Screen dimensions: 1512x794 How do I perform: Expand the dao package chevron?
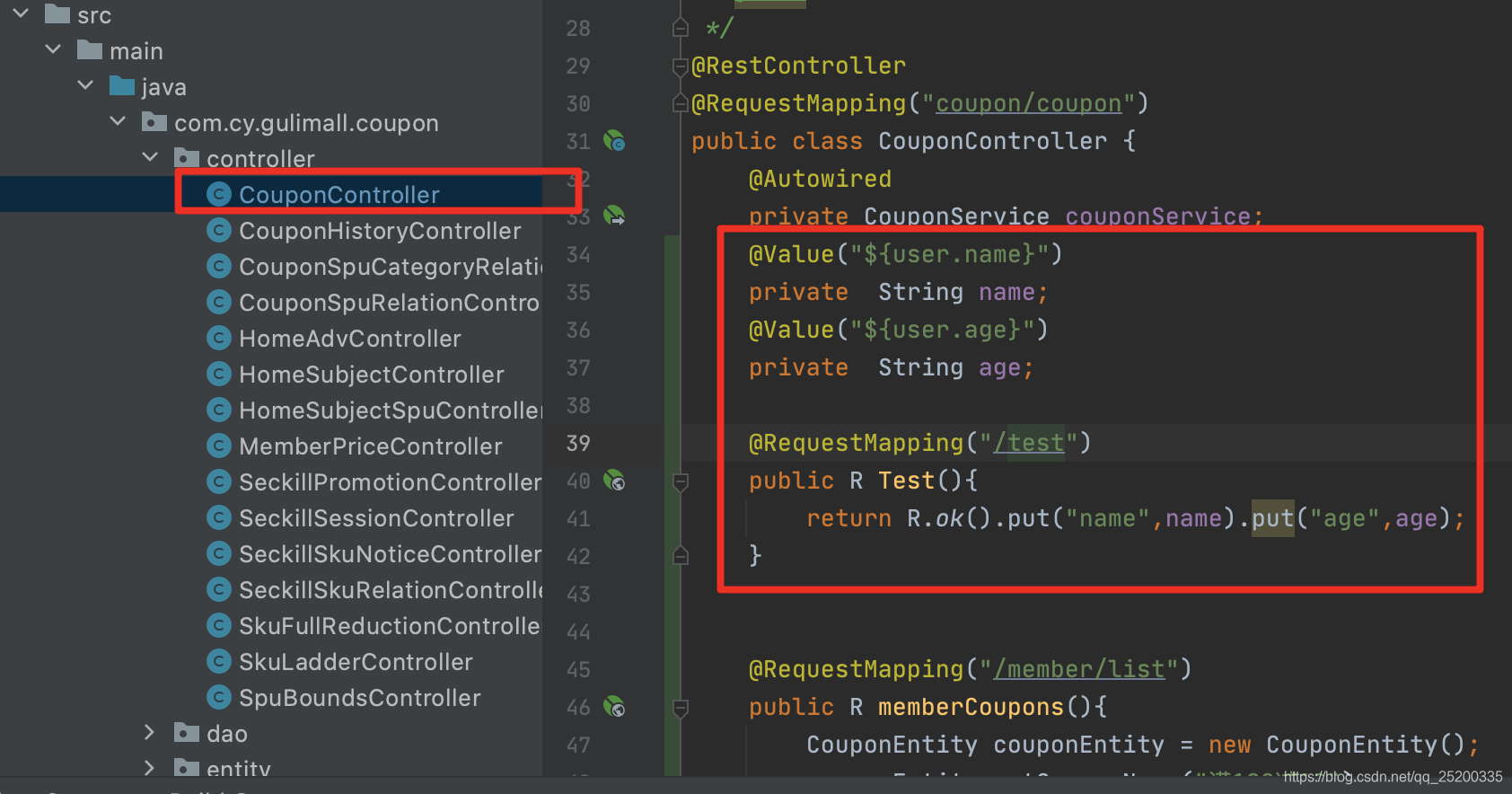click(150, 733)
